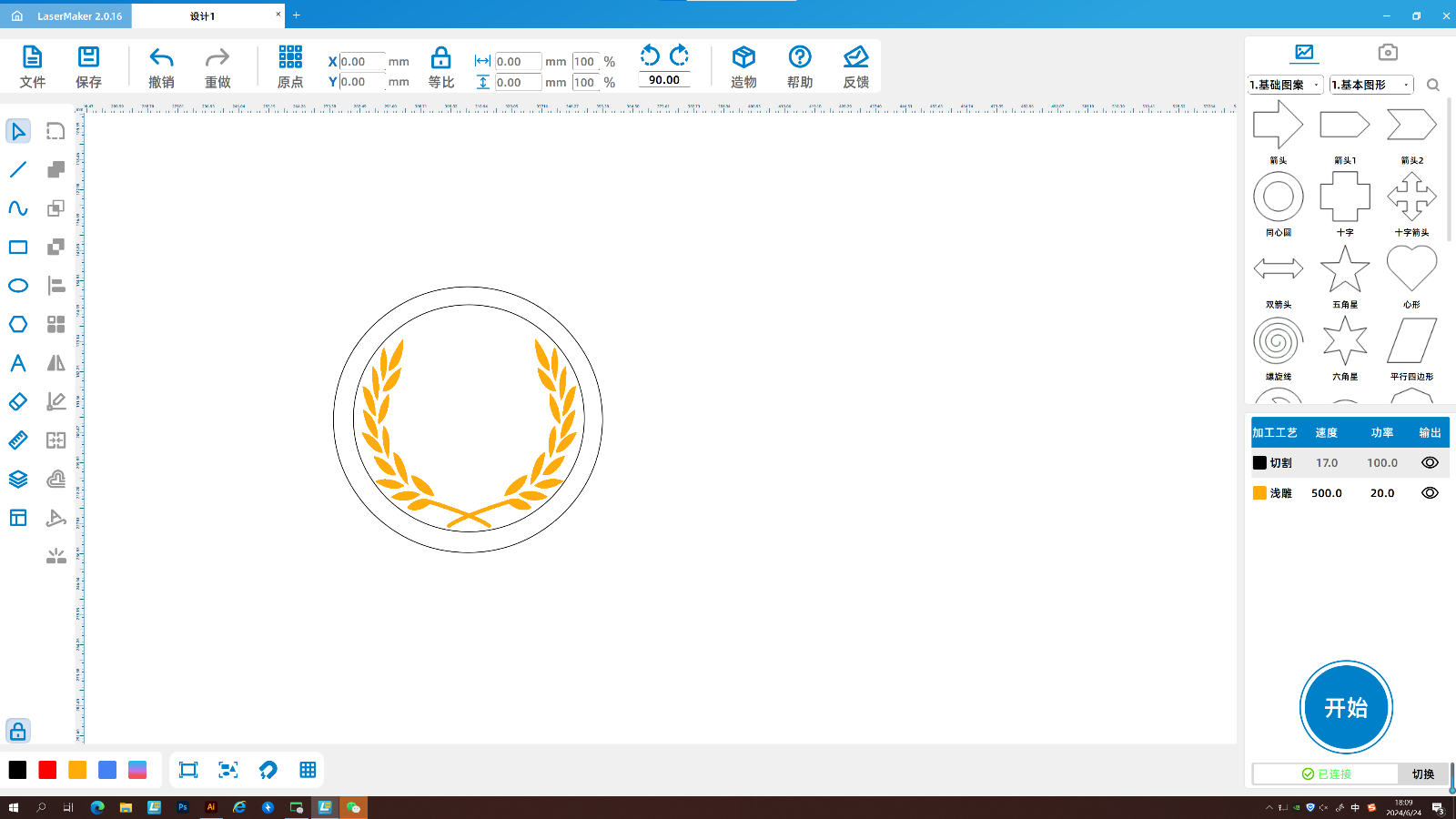Click the save (保存) icon
1456x819 pixels.
coord(88,59)
